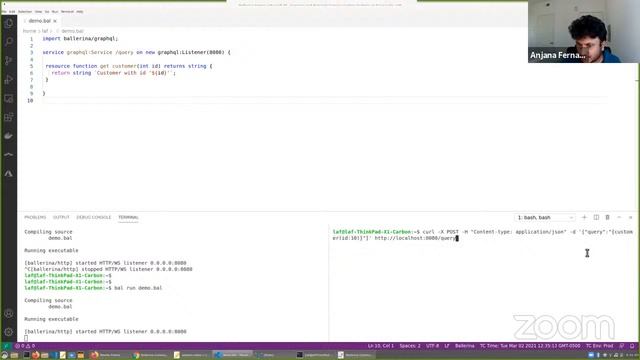Close the terminal panel
This screenshot has height=360, width=640.
coord(630,218)
